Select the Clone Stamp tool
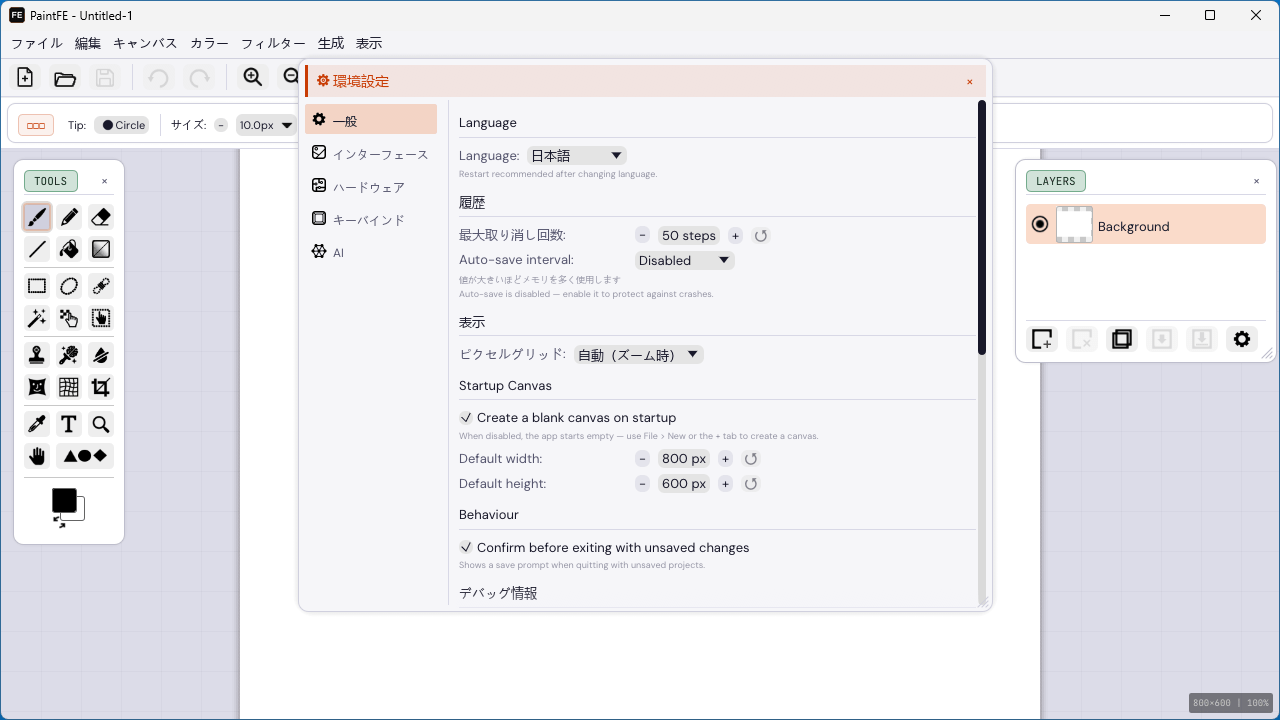The width and height of the screenshot is (1280, 720). (37, 355)
